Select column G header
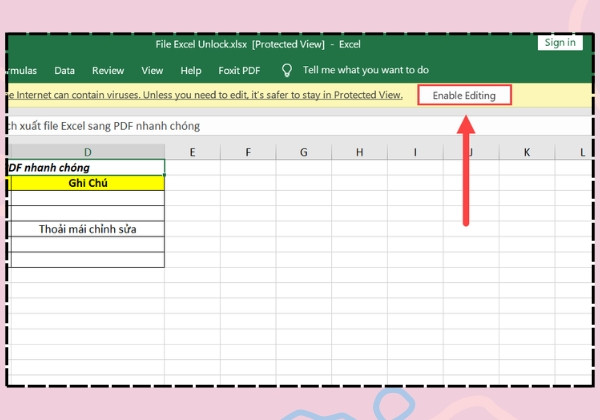Image resolution: width=600 pixels, height=420 pixels. 304,152
